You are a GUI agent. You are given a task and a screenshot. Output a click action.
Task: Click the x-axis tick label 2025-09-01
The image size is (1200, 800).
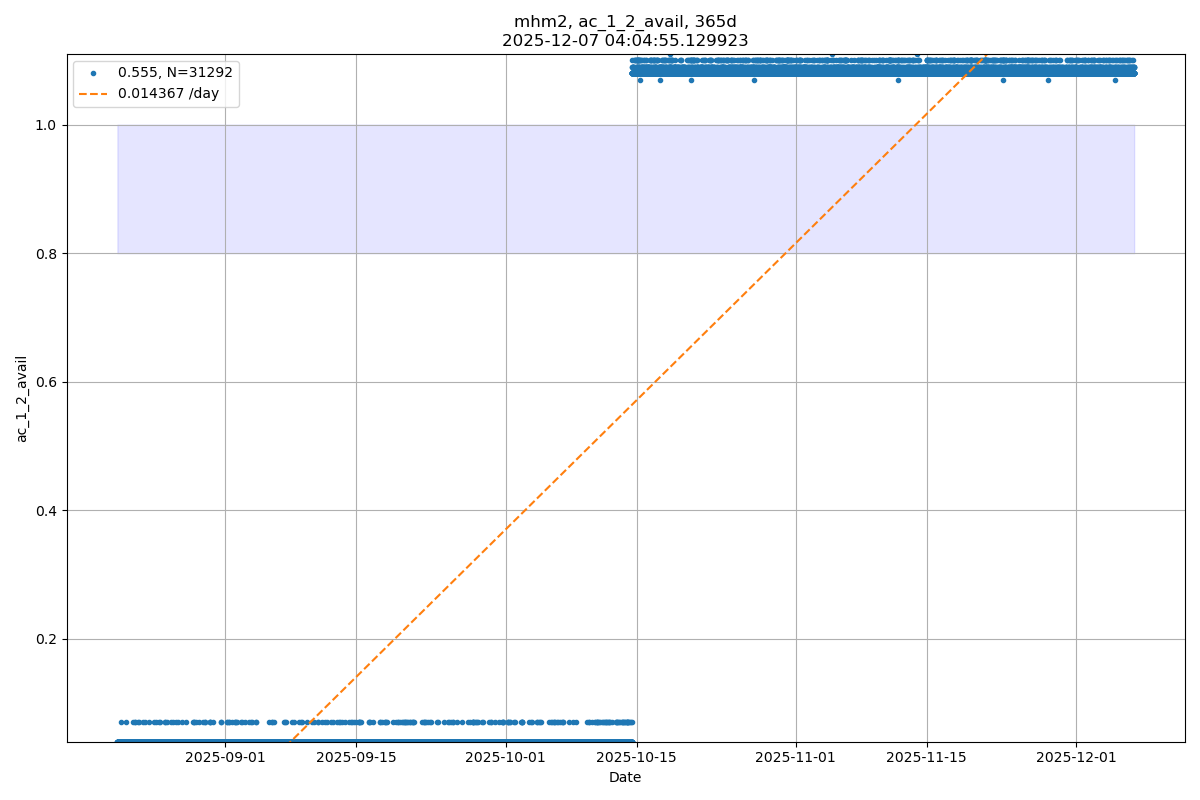(225, 758)
